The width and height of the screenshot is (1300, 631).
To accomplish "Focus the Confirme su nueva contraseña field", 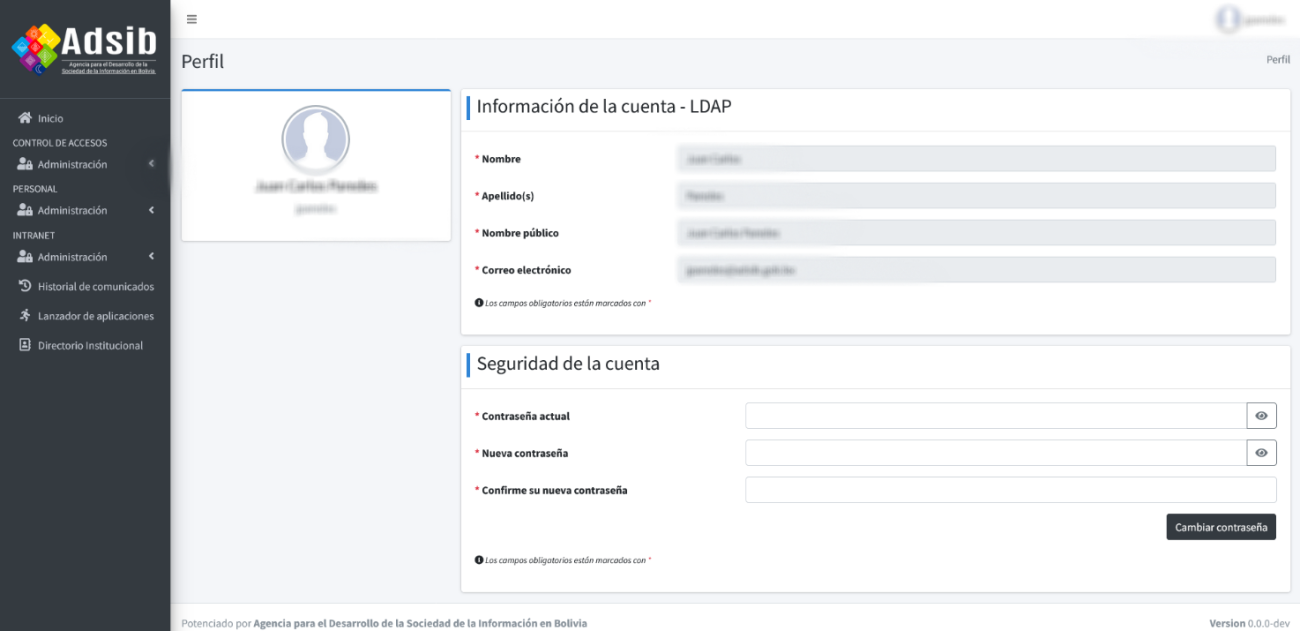I will tap(1010, 490).
